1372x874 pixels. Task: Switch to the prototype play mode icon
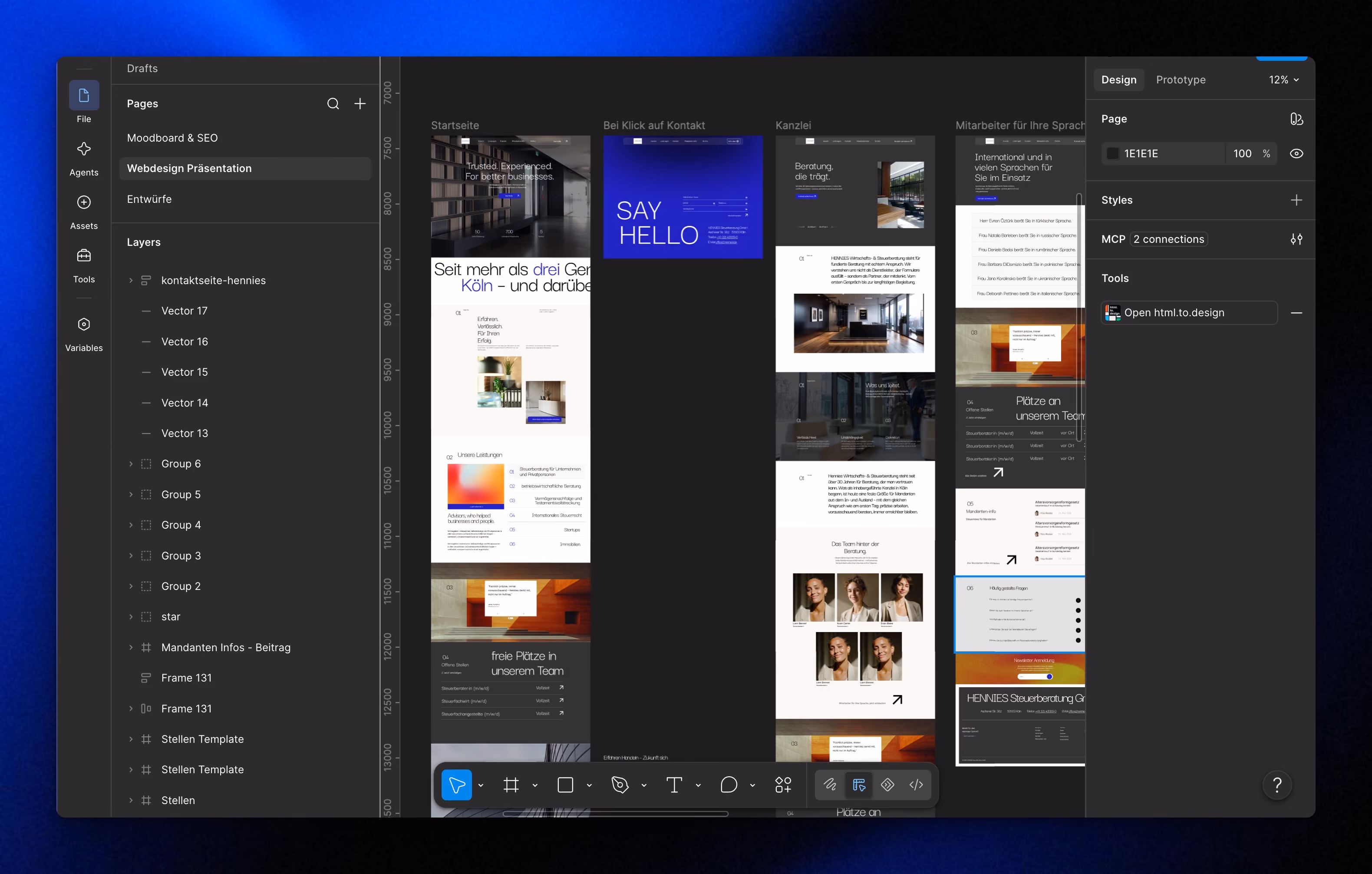pos(887,785)
